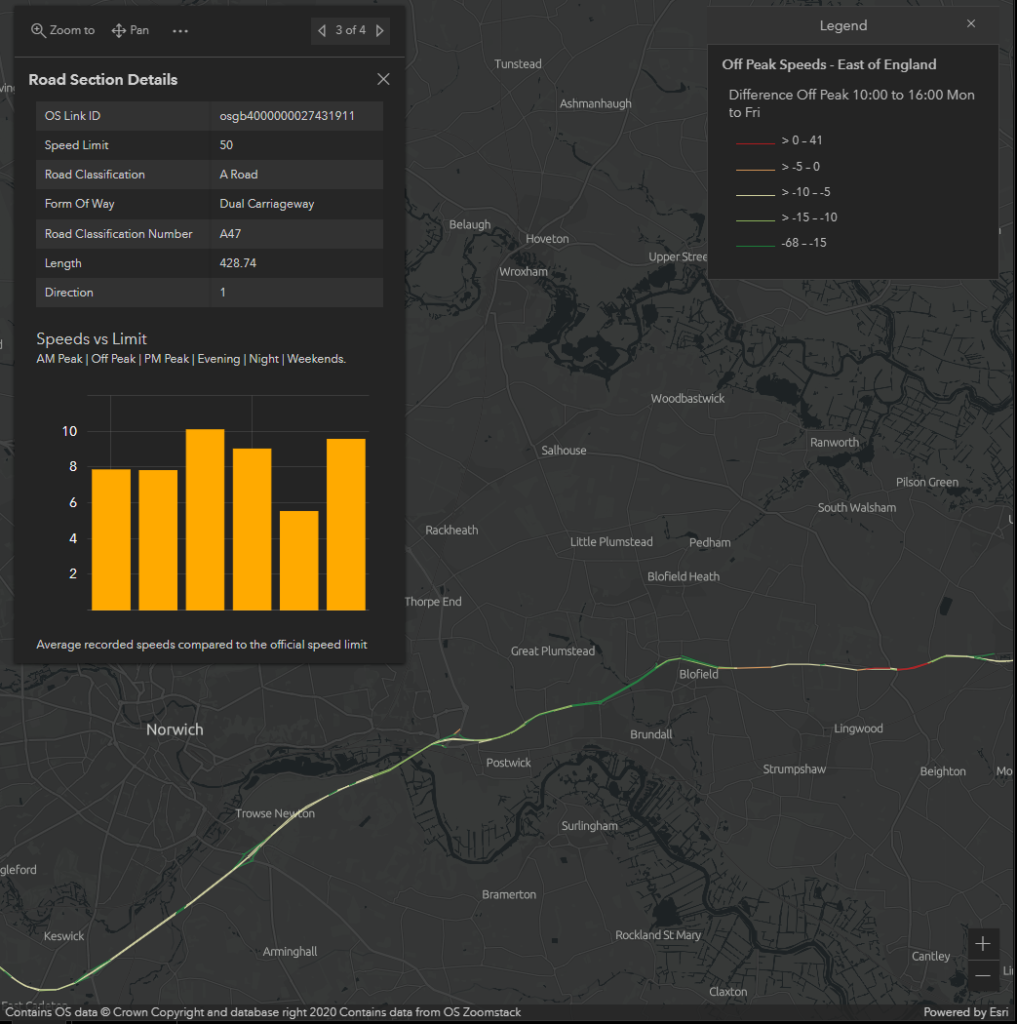Click the Road Classification Number row A47

tap(210, 234)
